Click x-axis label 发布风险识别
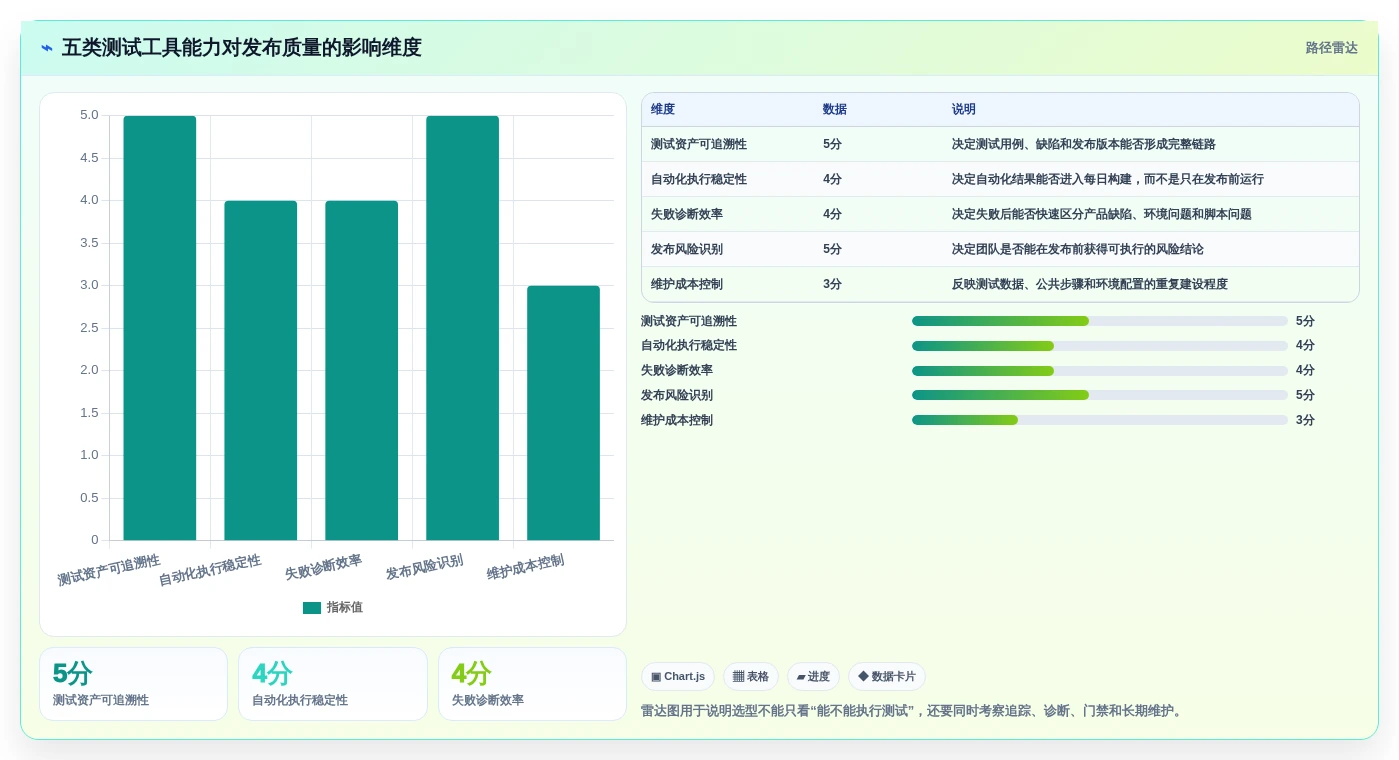The image size is (1399, 760). pyautogui.click(x=425, y=567)
